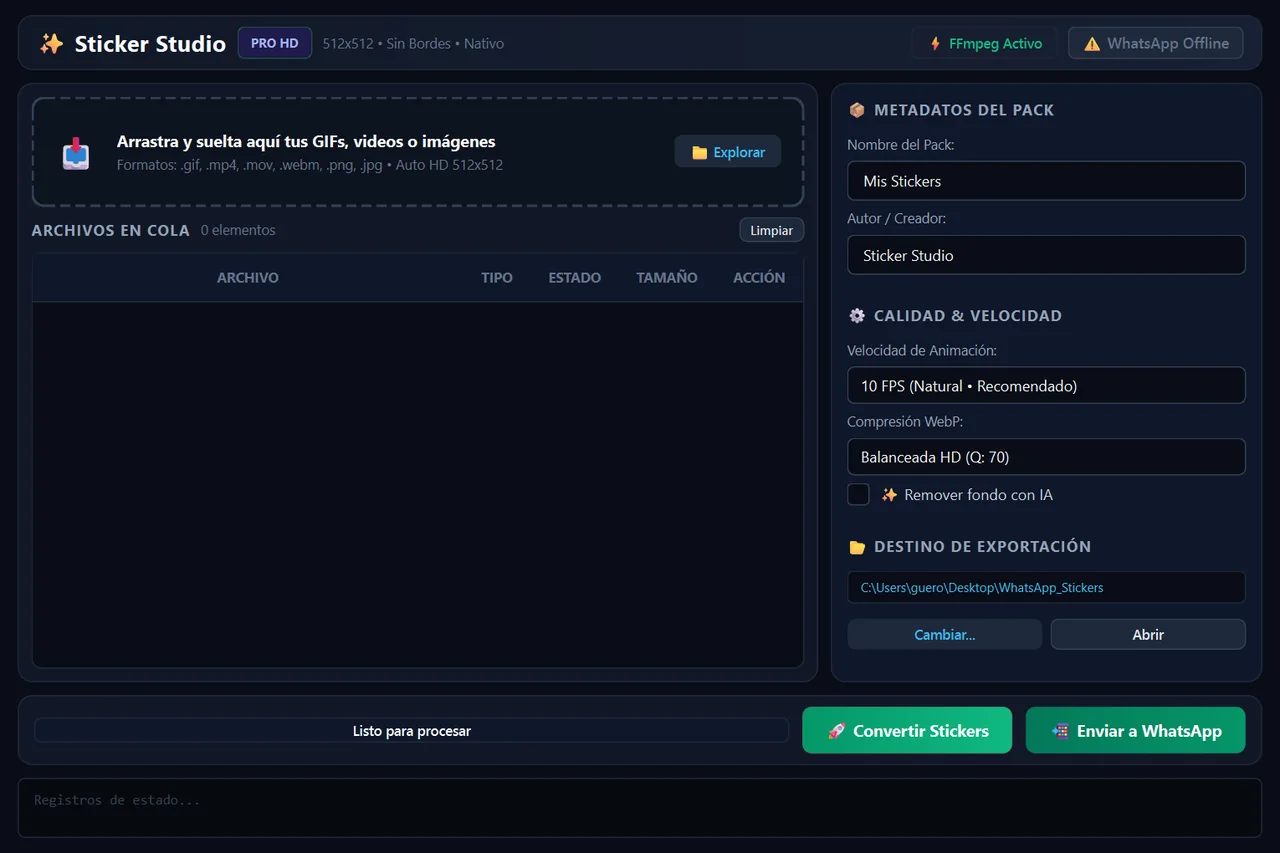Click the lightning bolt icon in FFmpeg Activo
Image resolution: width=1280 pixels, height=853 pixels.
pos(935,44)
